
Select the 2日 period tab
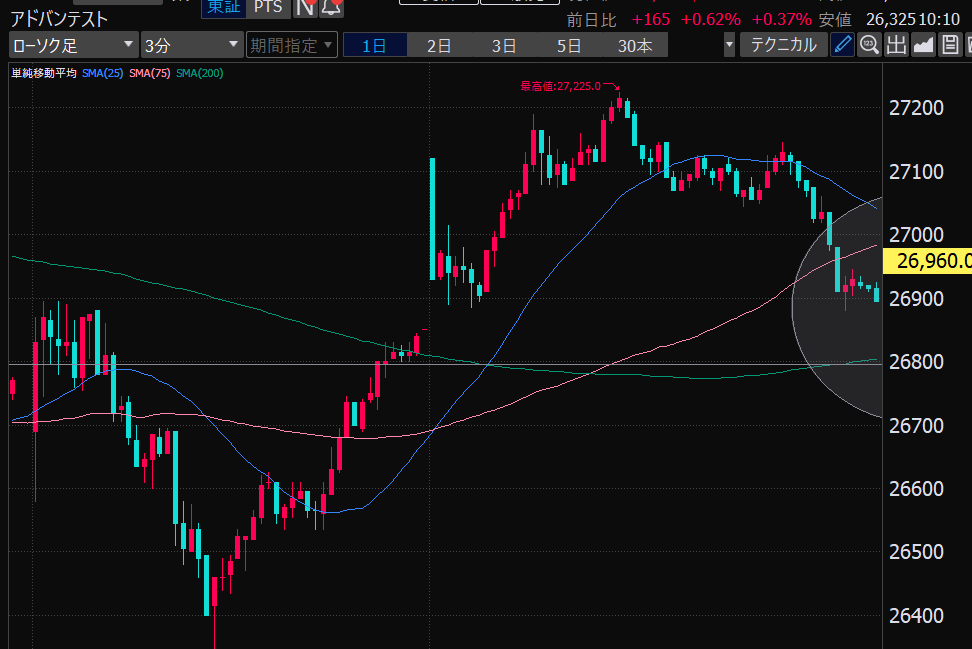pos(439,45)
